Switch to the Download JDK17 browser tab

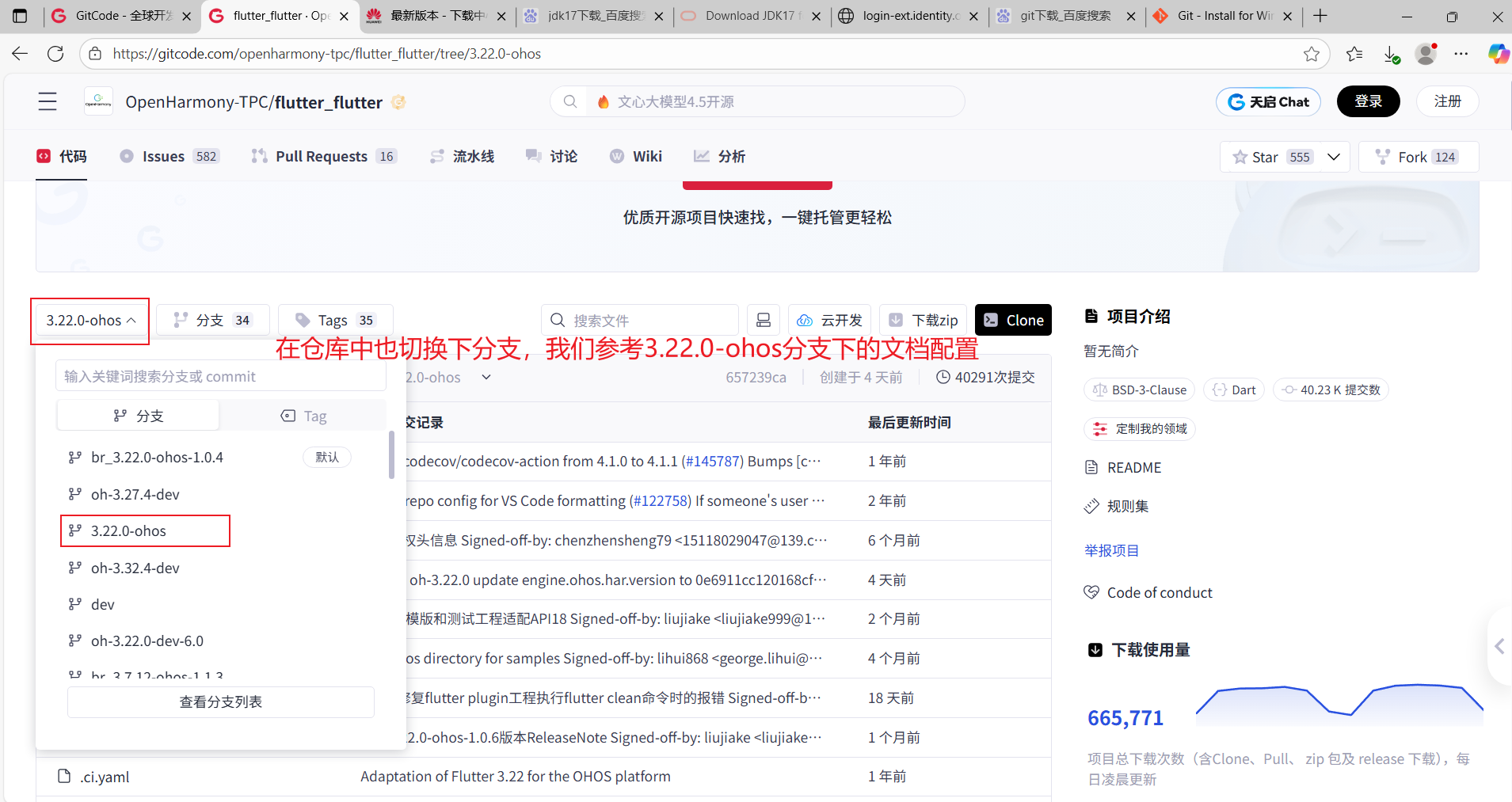coord(752,16)
